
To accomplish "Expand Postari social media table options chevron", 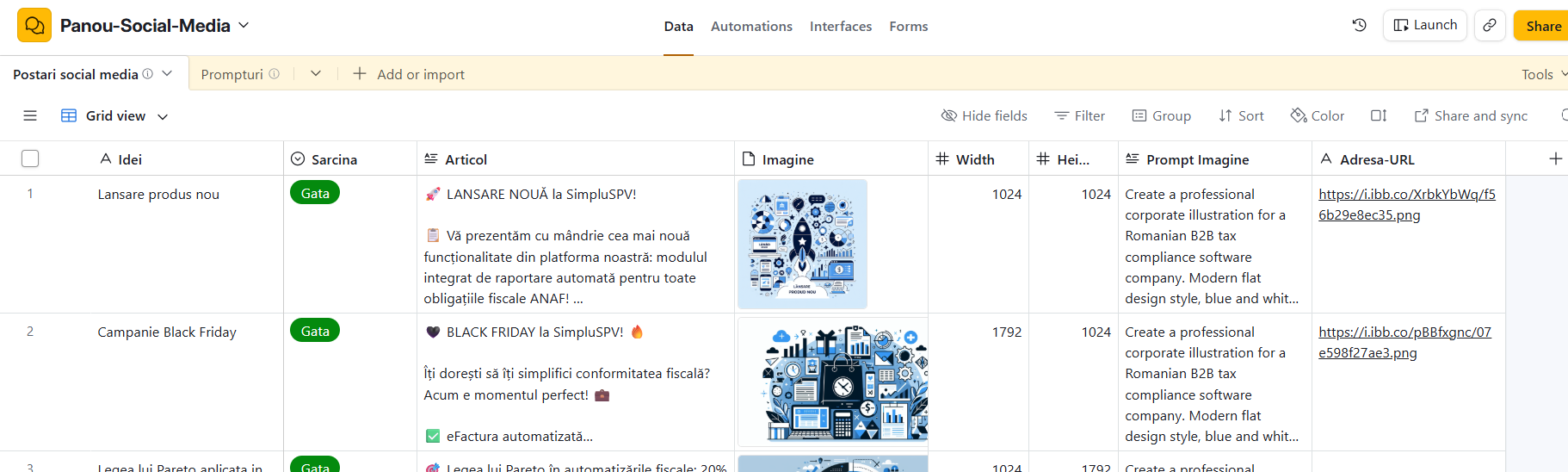I will [x=167, y=73].
